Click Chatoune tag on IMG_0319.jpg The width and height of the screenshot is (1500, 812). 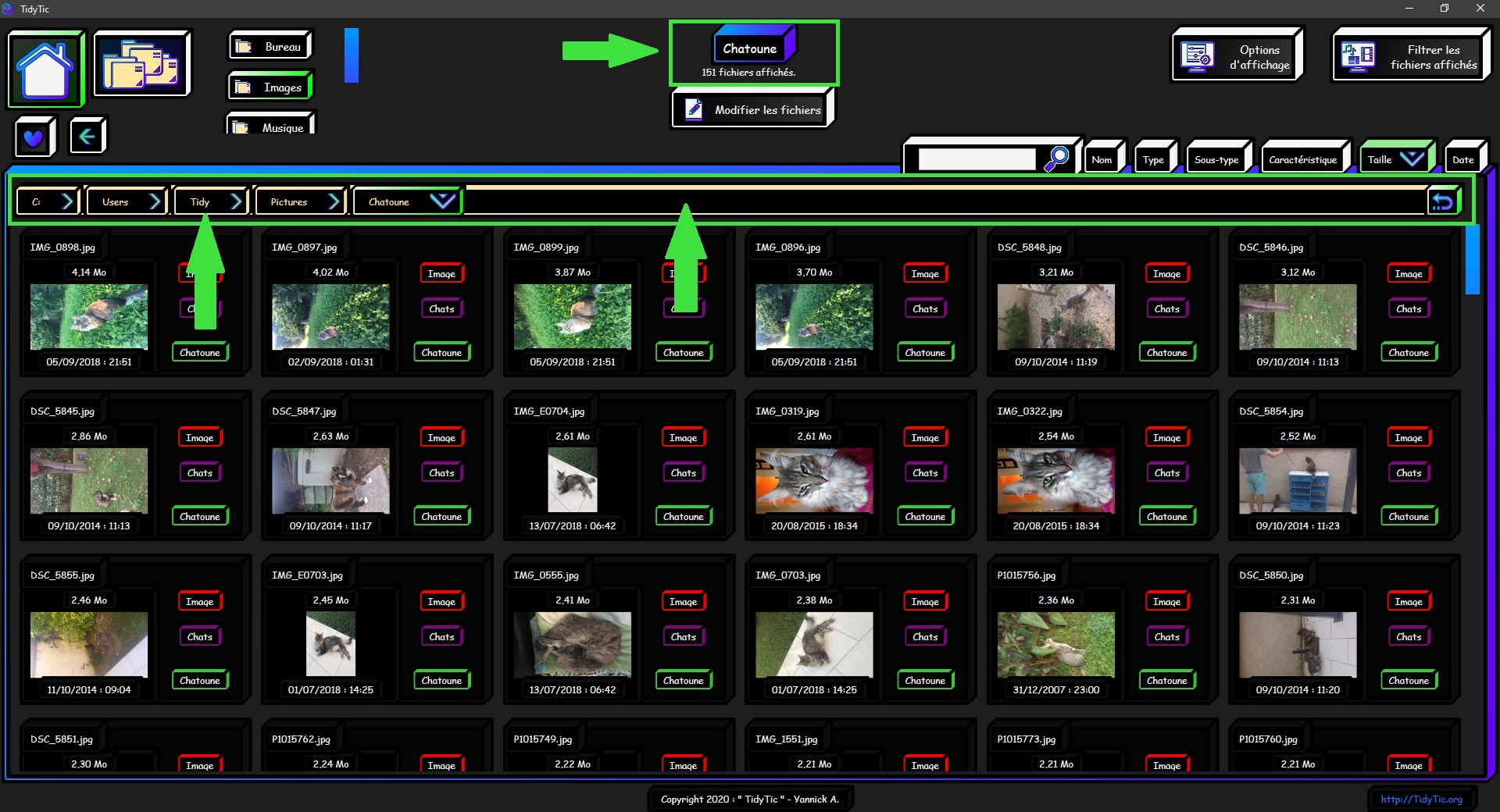[x=925, y=516]
